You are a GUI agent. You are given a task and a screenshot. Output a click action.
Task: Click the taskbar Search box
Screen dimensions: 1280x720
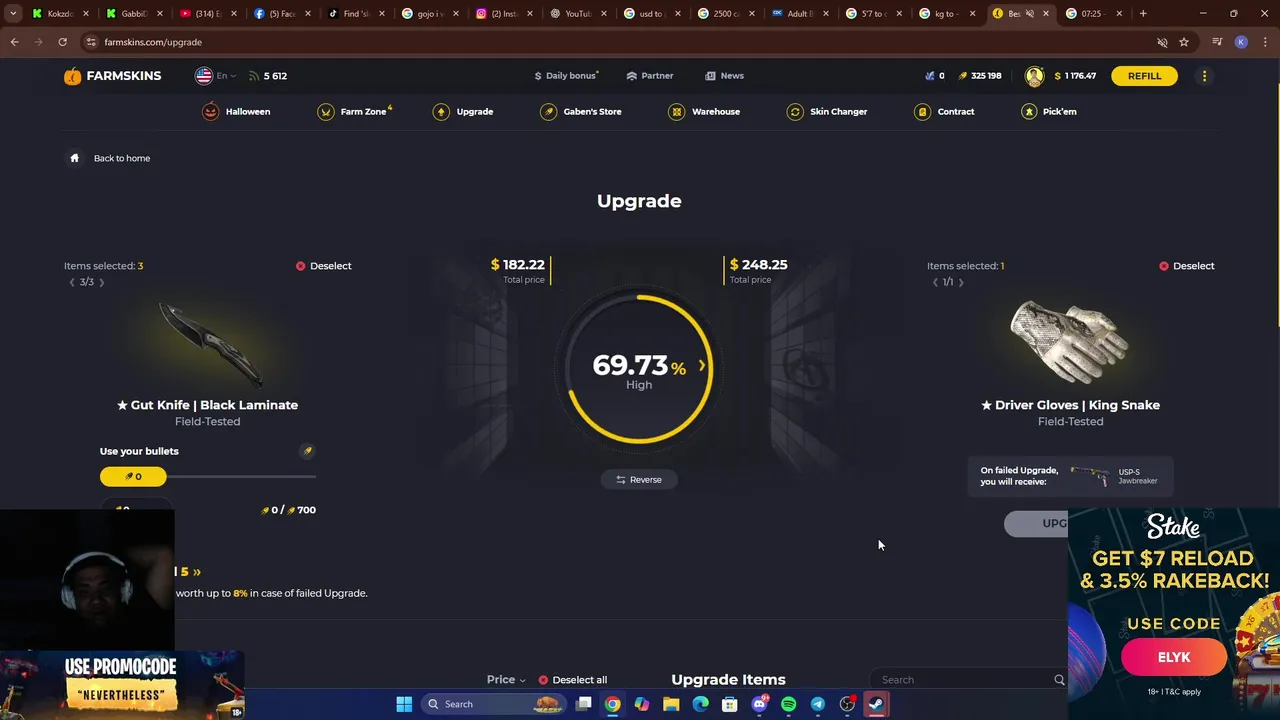[x=492, y=704]
